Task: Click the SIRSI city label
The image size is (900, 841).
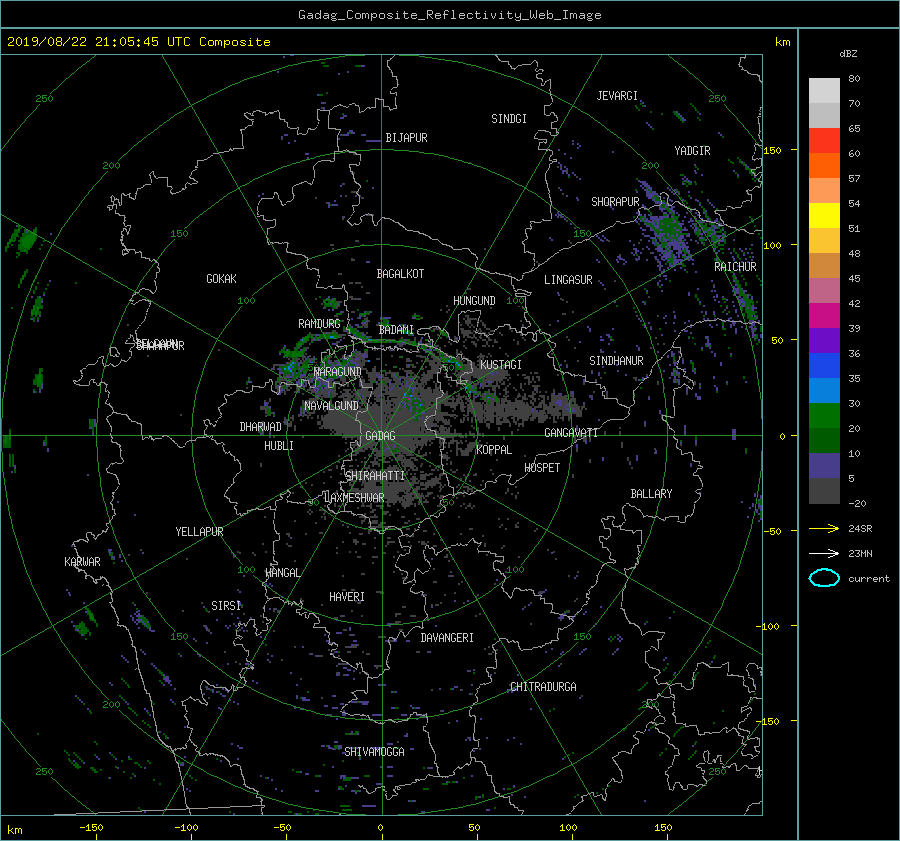Action: 226,606
